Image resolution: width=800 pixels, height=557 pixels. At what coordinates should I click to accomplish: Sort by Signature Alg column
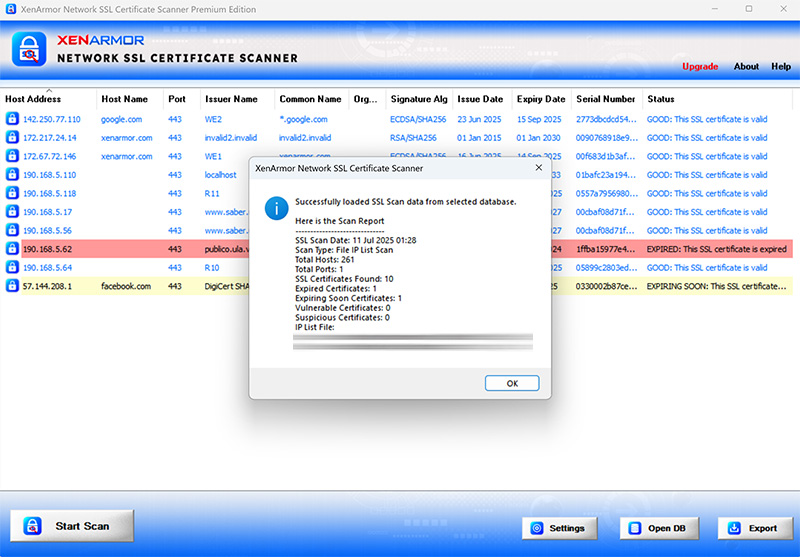pos(419,99)
